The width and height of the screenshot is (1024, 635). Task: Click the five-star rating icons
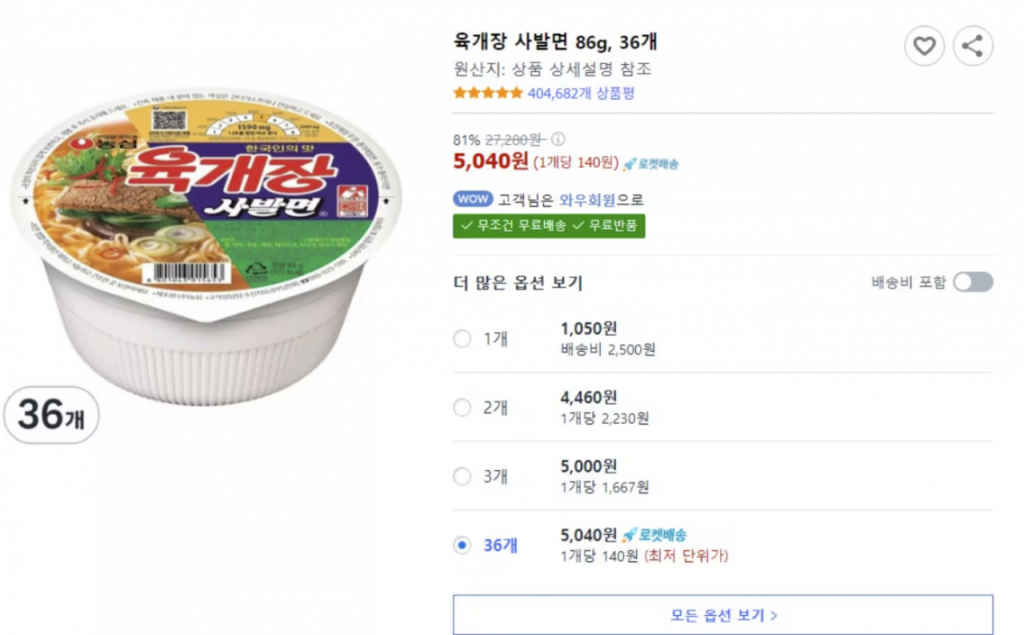(x=487, y=93)
